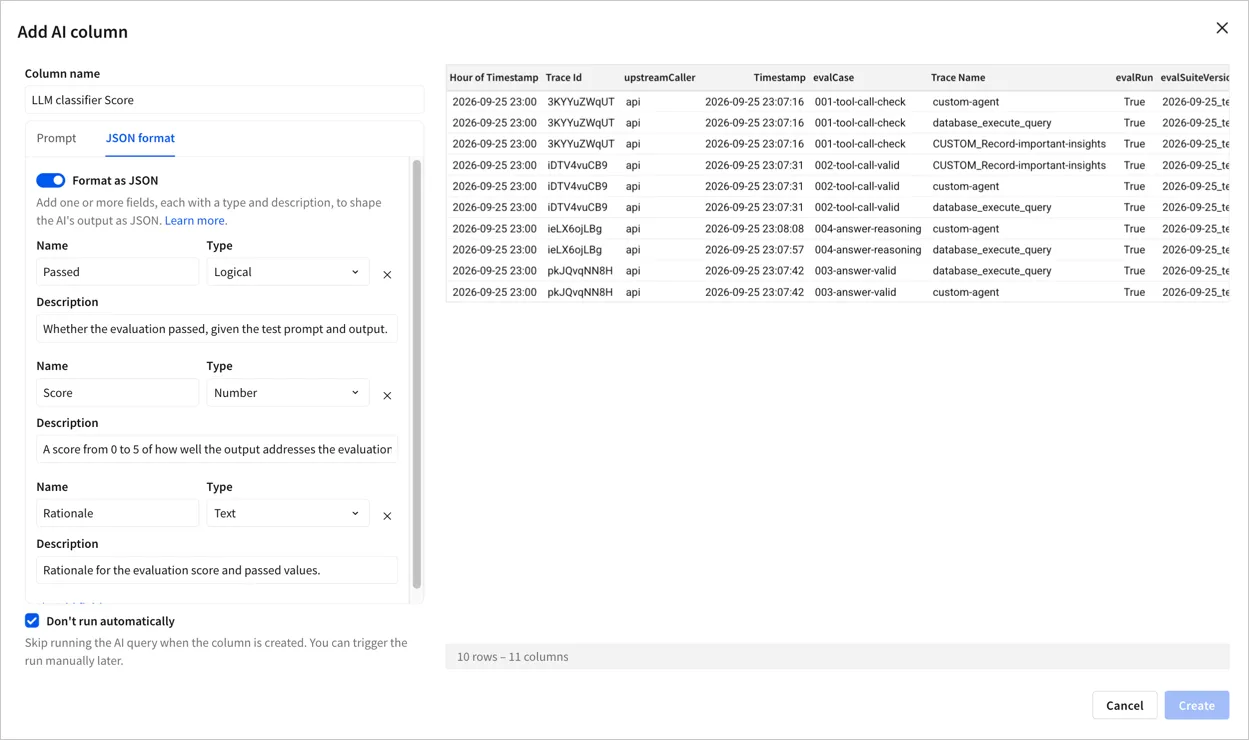
Task: Click the evalRun column header
Action: click(x=1134, y=78)
